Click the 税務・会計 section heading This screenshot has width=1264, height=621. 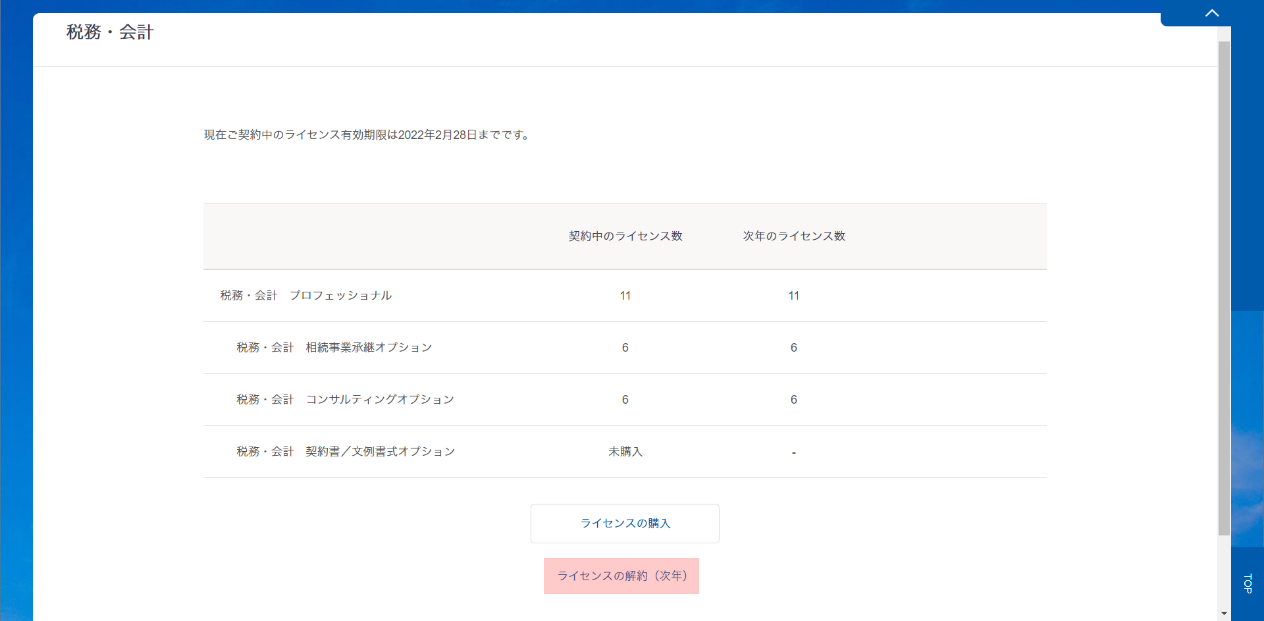click(x=110, y=33)
